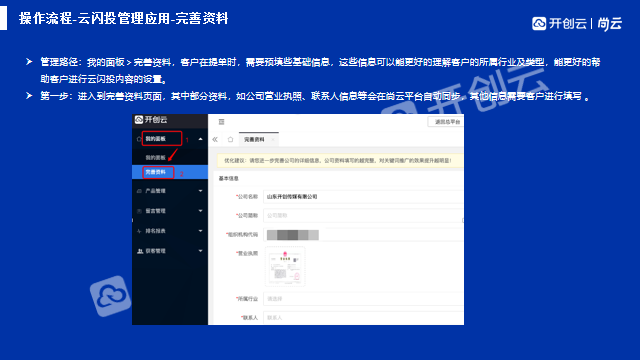The height and width of the screenshot is (360, 640).
Task: Click the hamburger menu toggle icon
Action: click(x=222, y=122)
